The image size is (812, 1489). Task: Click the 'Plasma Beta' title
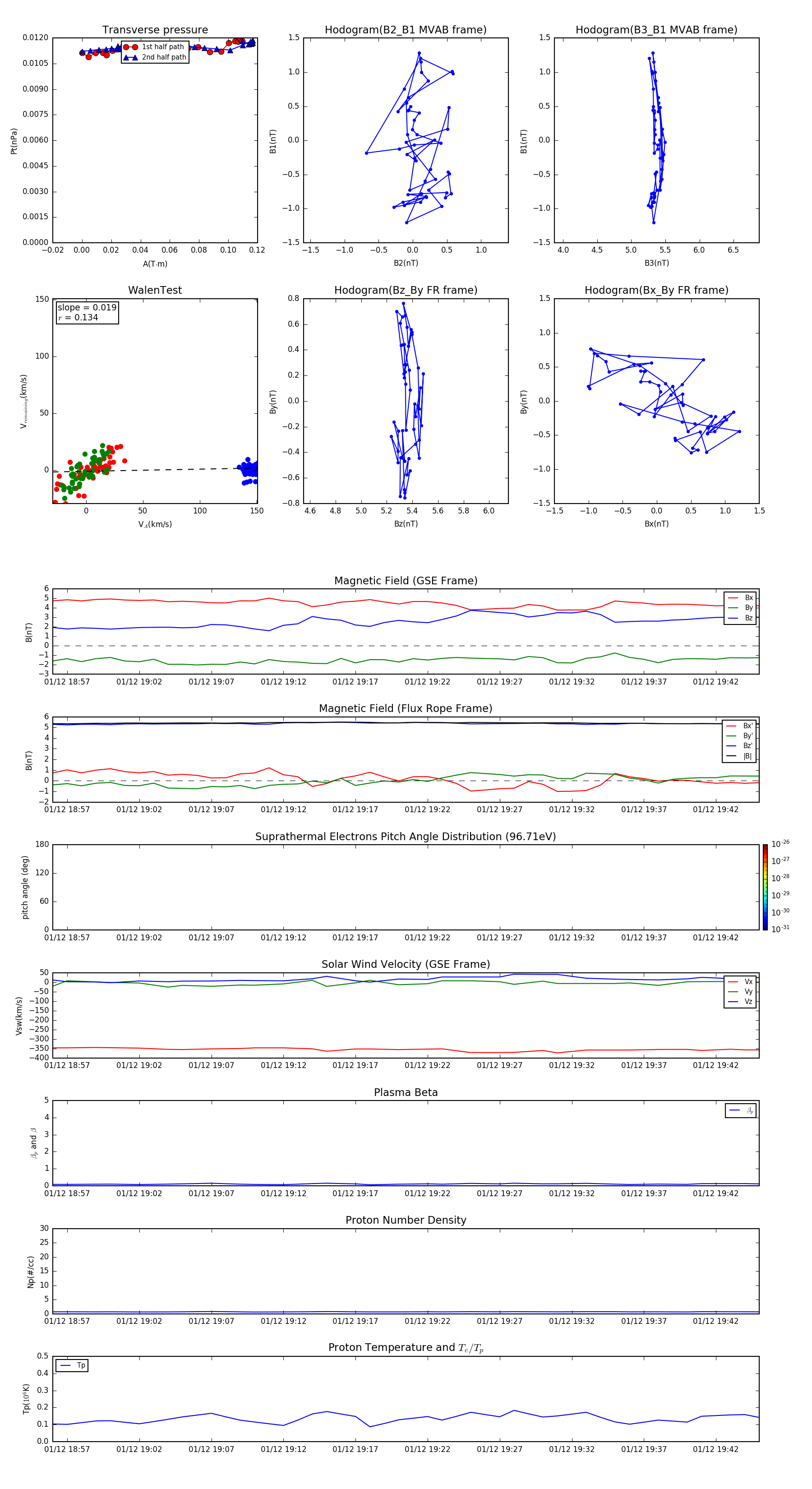[406, 1092]
